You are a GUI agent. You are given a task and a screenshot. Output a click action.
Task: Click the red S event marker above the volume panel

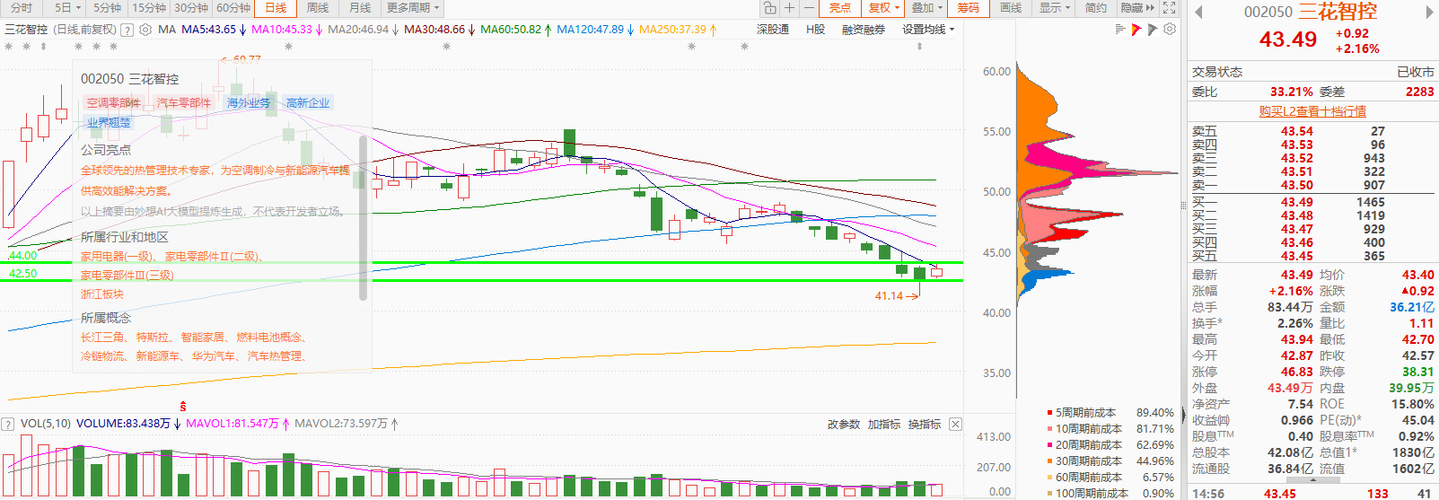click(x=184, y=405)
